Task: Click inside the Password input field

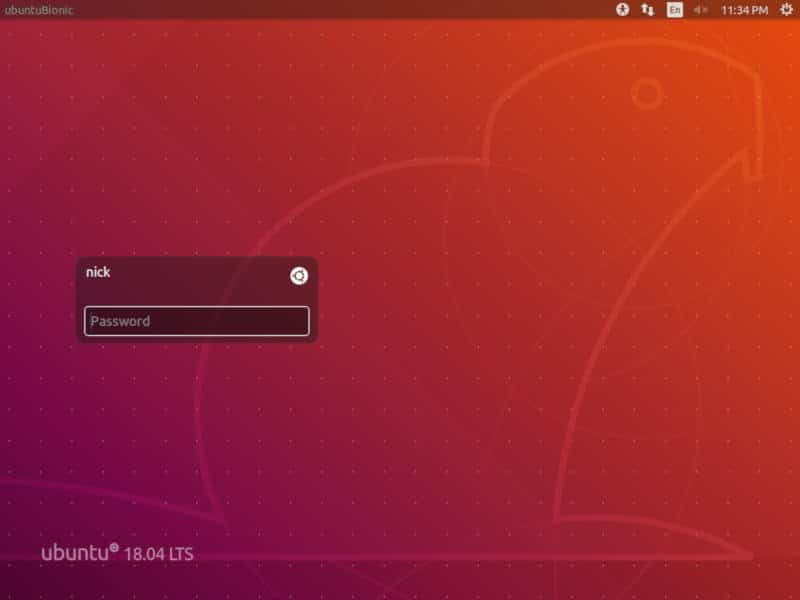Action: [197, 321]
